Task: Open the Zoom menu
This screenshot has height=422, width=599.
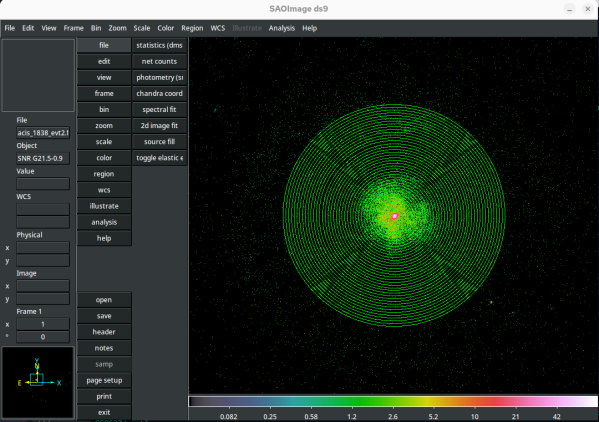Action: pos(117,28)
